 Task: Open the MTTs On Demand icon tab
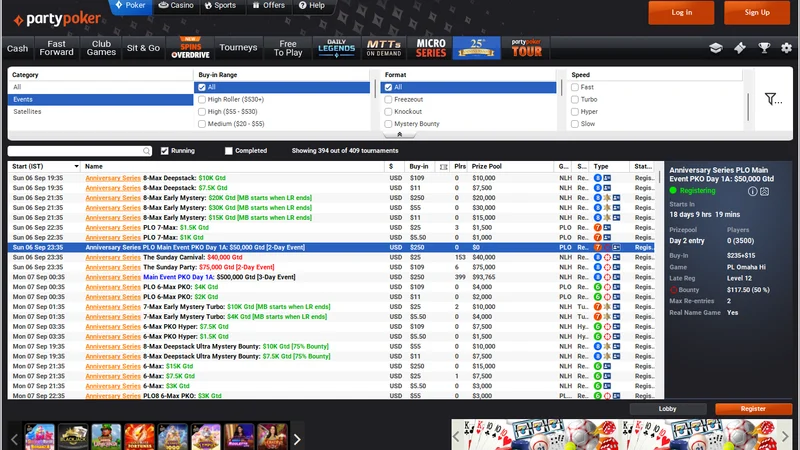pyautogui.click(x=384, y=48)
